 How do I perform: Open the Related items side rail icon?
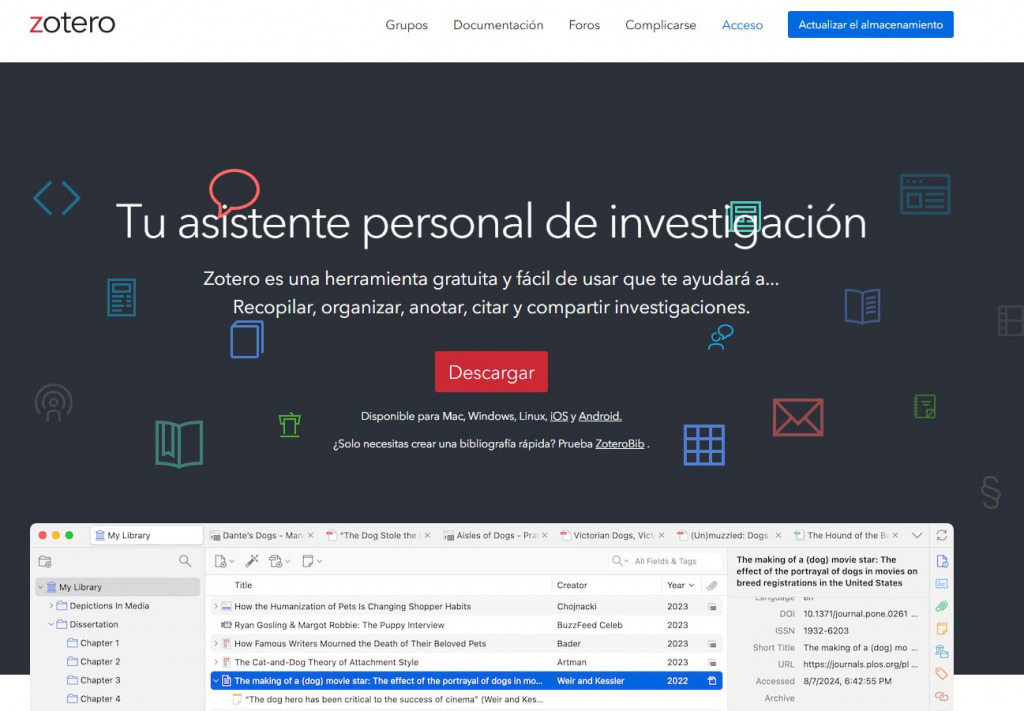[x=942, y=696]
